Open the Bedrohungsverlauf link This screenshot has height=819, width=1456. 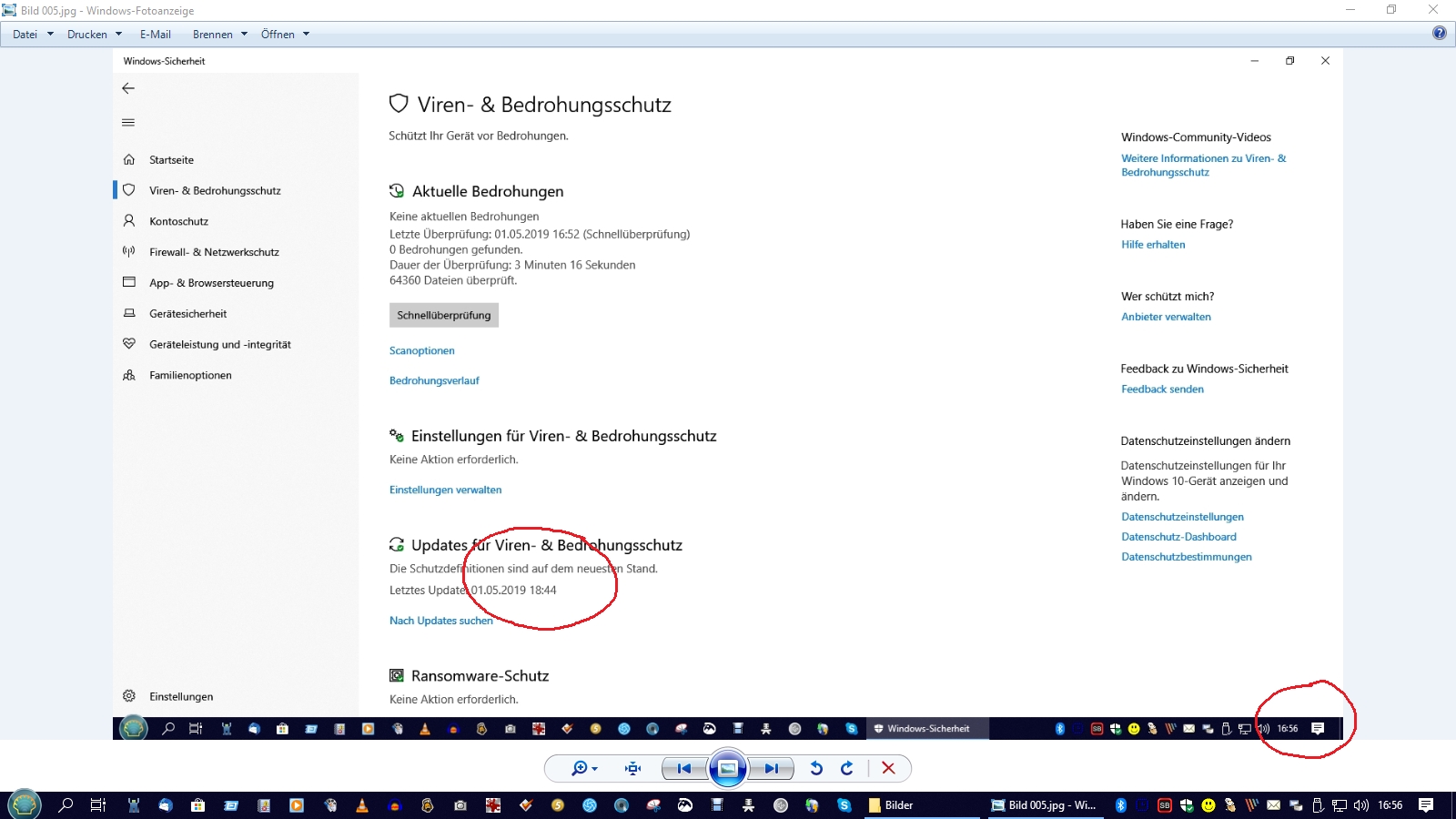434,380
